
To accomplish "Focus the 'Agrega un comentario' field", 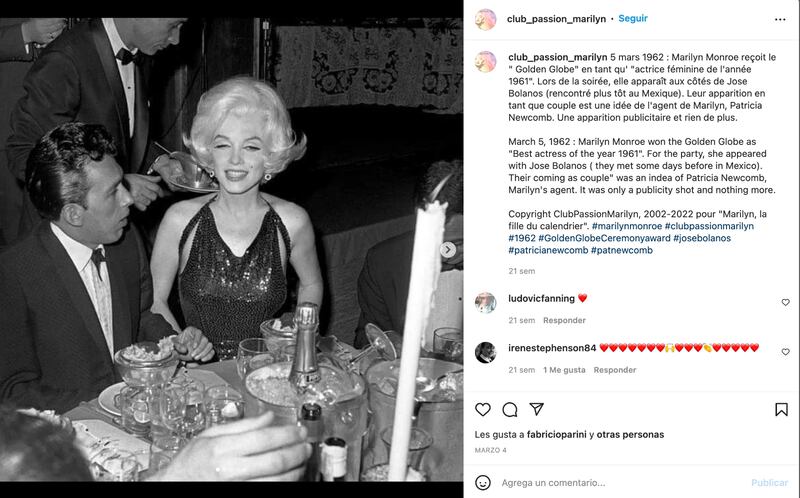I will click(620, 483).
